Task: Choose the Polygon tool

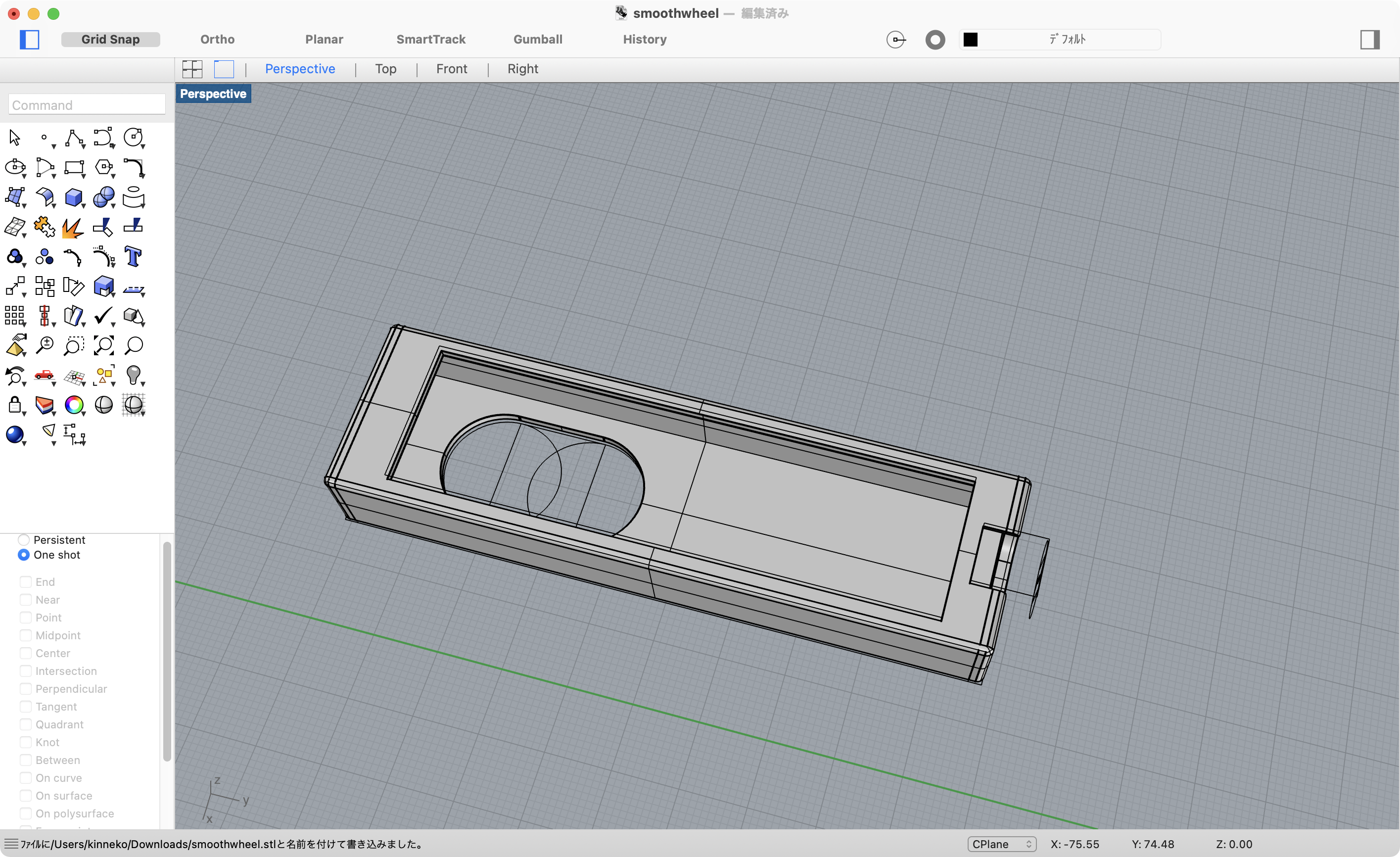Action: (x=103, y=168)
